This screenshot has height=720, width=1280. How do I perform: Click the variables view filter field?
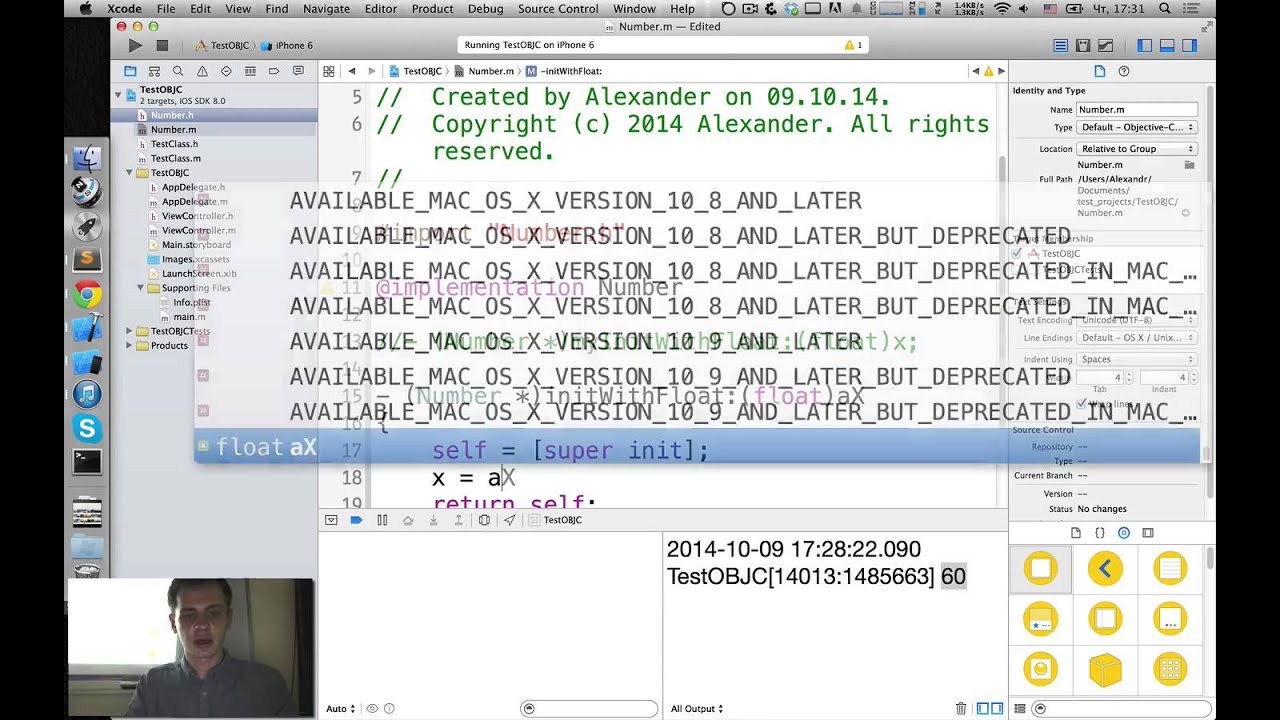[589, 709]
